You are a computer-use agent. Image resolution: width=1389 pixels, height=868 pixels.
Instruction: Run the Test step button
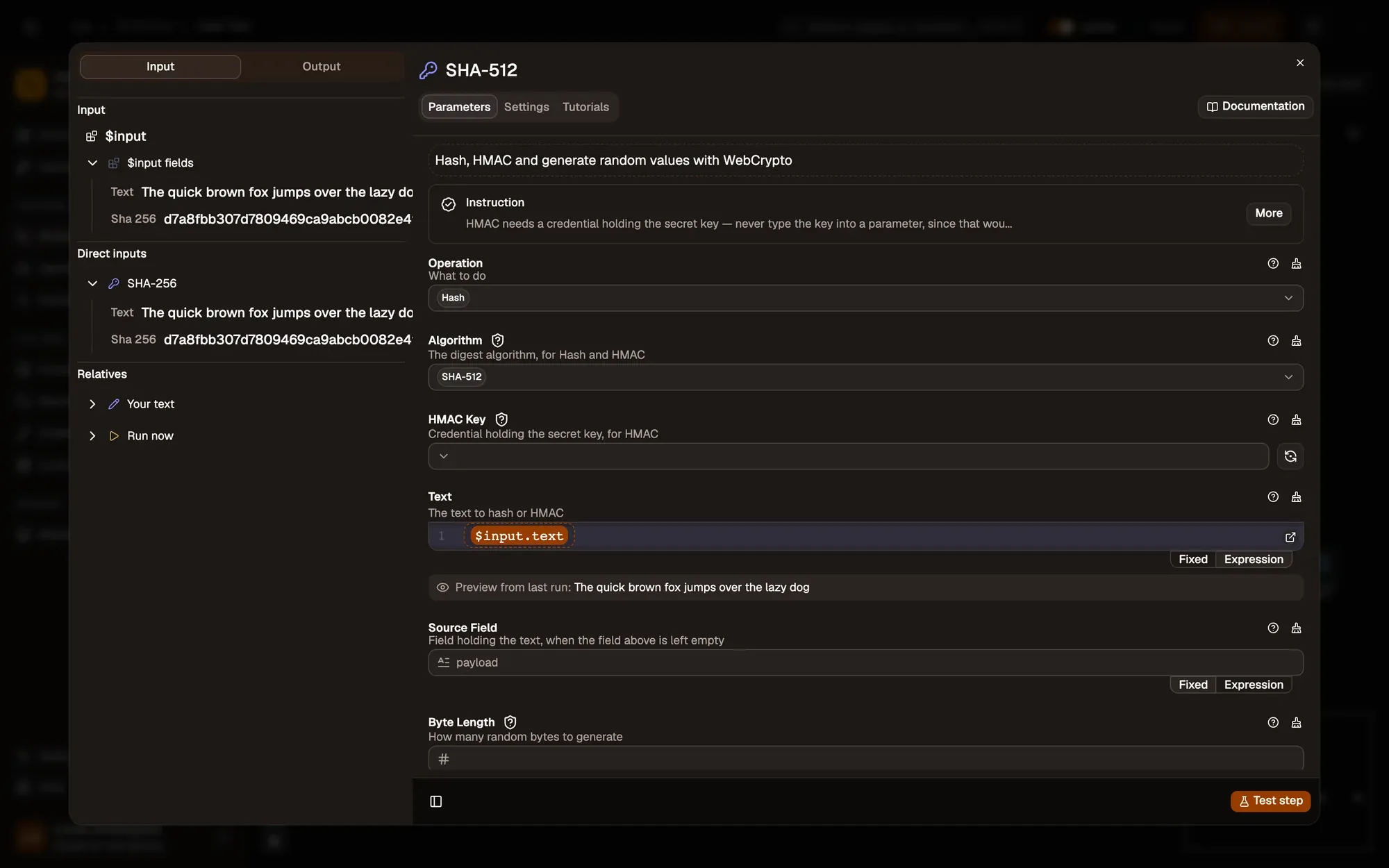point(1270,801)
